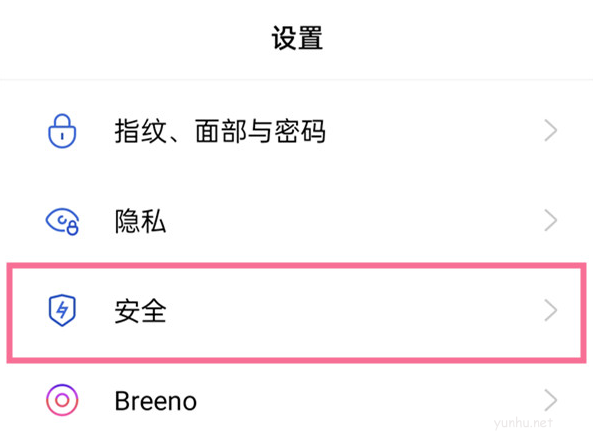593x445 pixels.
Task: Select the 安全 menu label
Action: click(140, 311)
